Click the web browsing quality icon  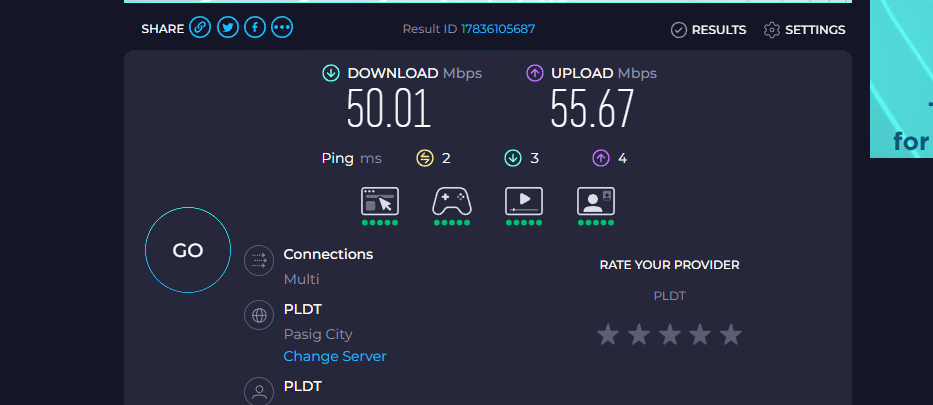pos(380,201)
